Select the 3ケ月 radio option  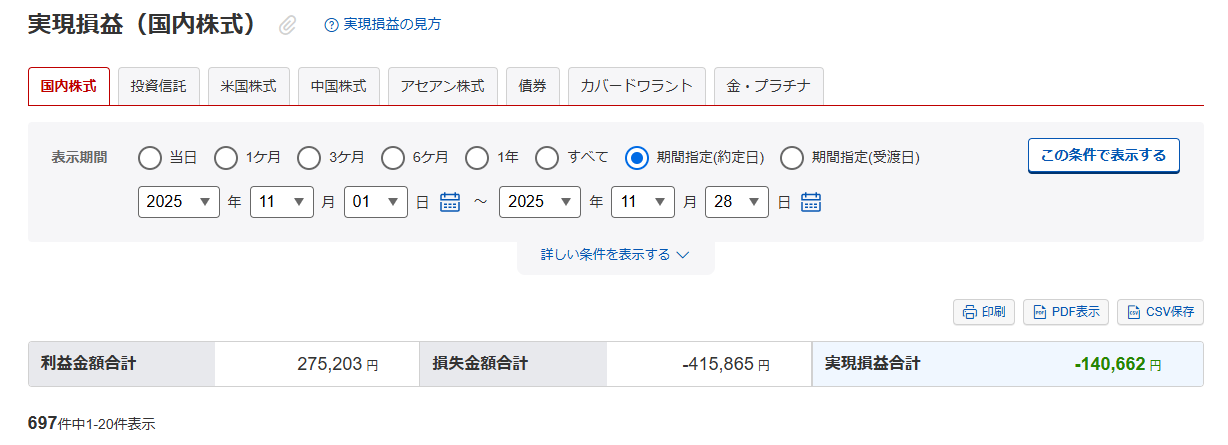[309, 157]
